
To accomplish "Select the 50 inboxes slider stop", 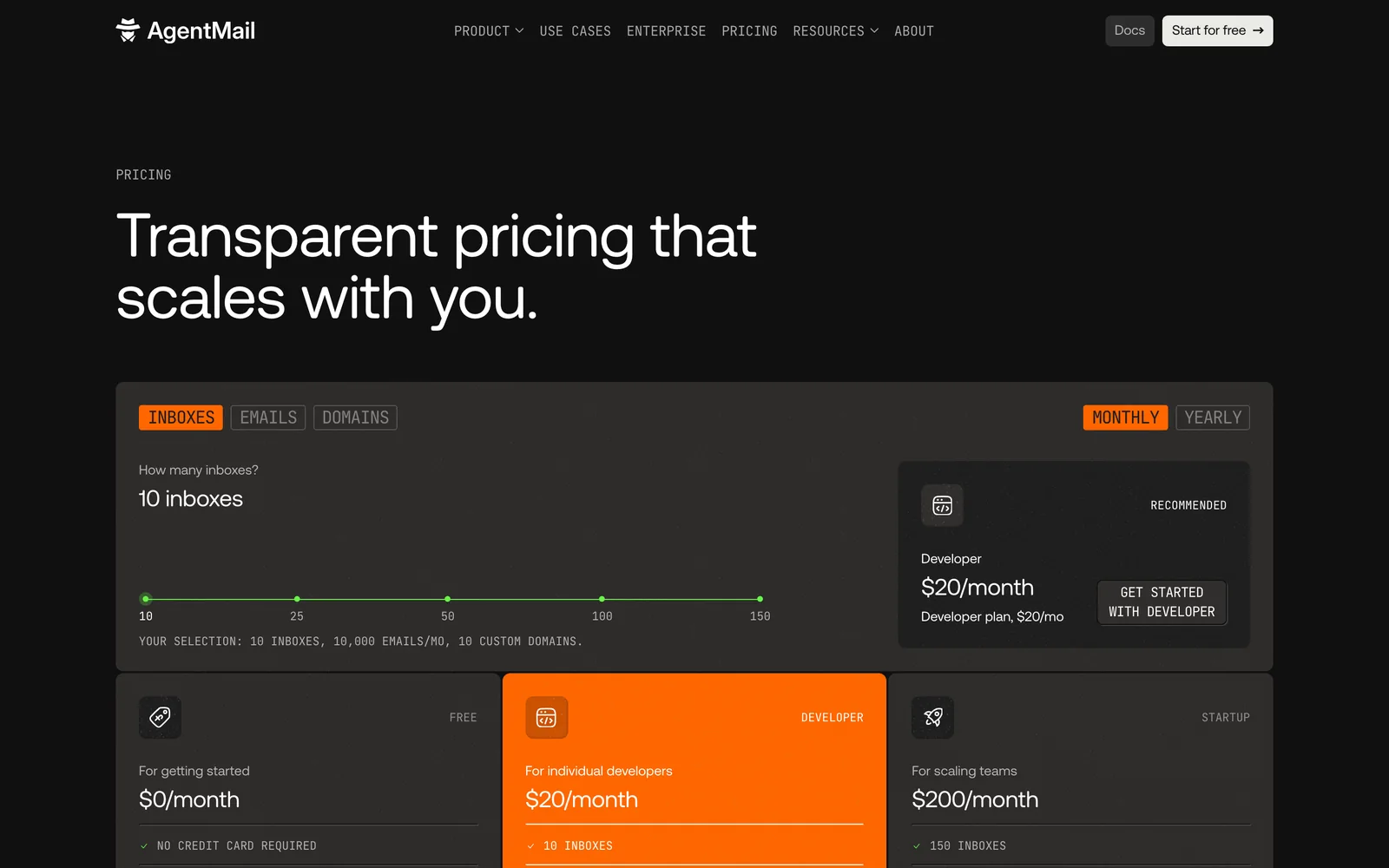I will click(x=447, y=599).
